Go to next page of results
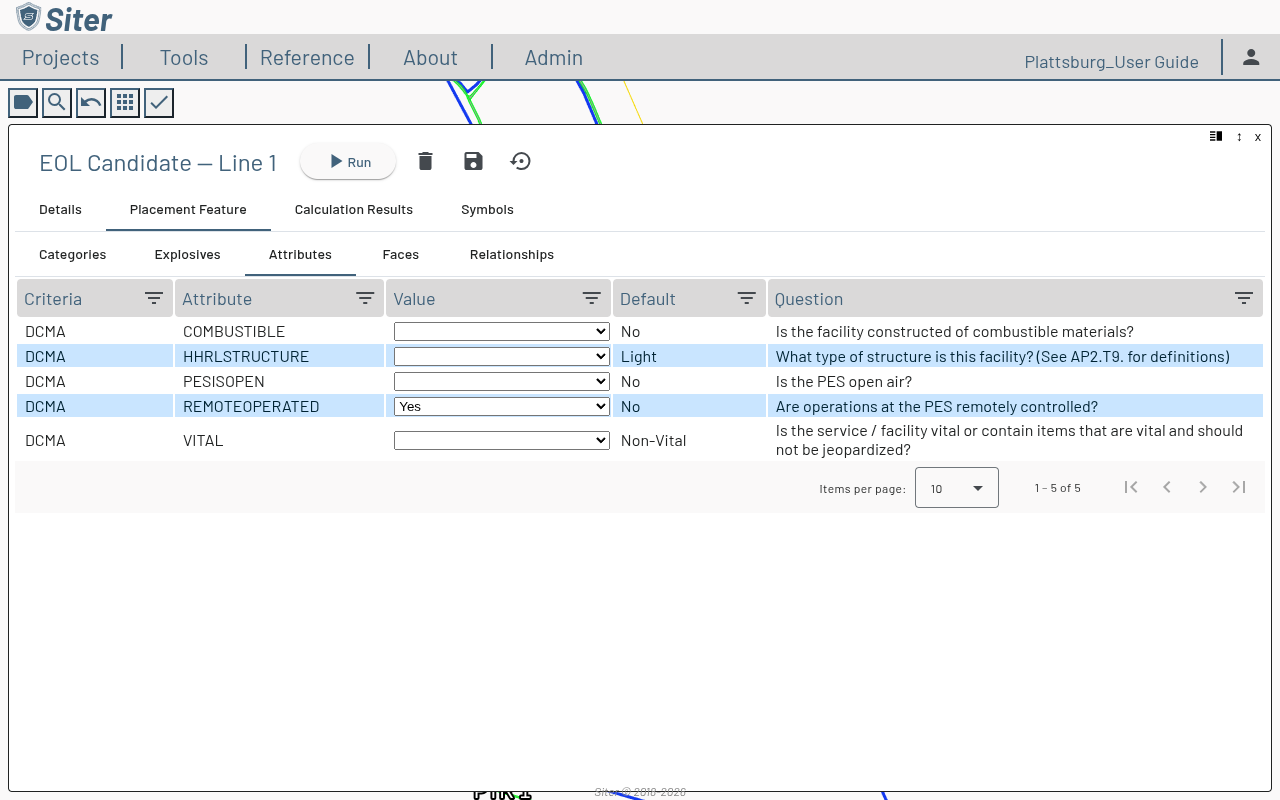Screen dimensions: 1280x800 (1203, 487)
